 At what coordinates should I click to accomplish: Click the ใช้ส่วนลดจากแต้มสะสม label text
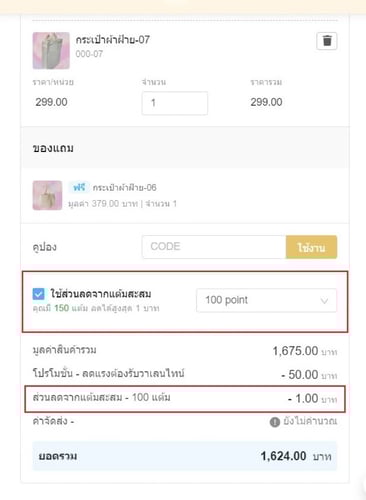tap(101, 294)
